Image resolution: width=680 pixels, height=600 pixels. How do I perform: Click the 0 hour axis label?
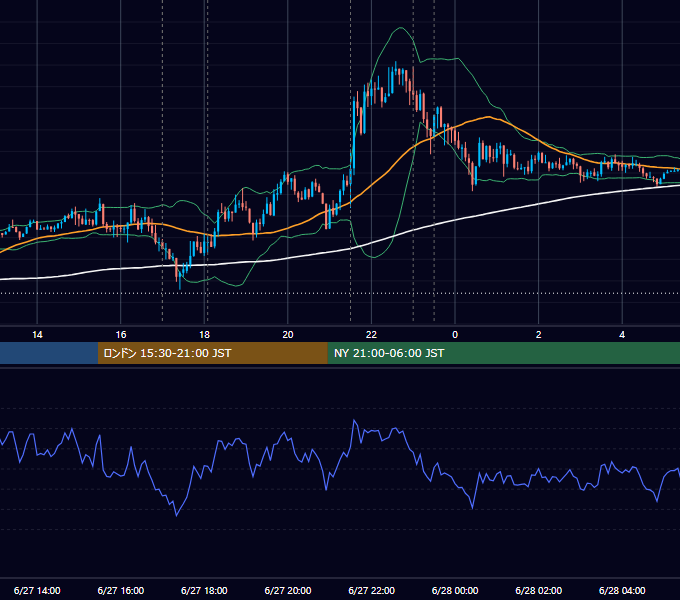coord(455,335)
